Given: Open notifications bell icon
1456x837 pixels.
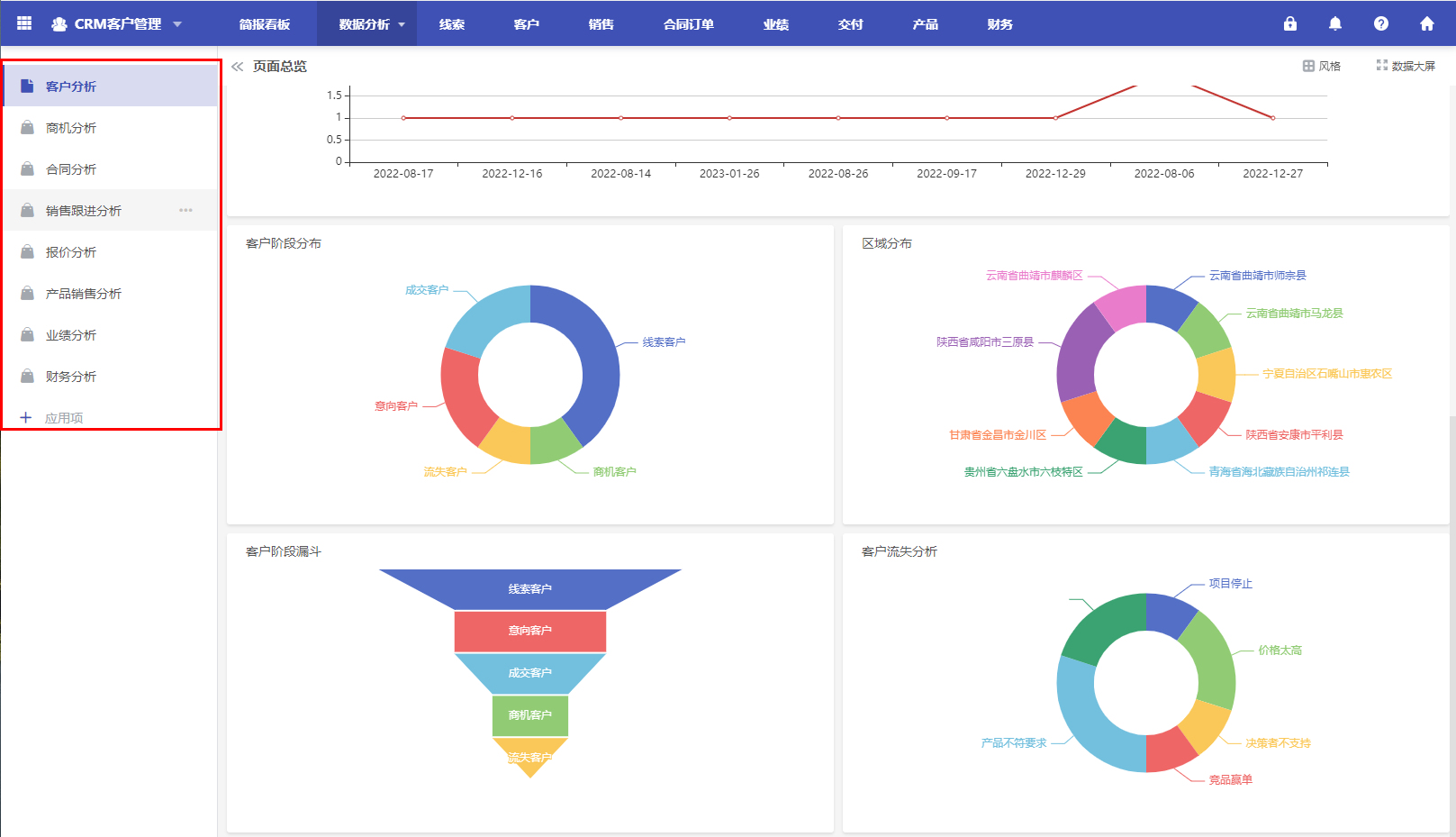Looking at the screenshot, I should (x=1335, y=23).
